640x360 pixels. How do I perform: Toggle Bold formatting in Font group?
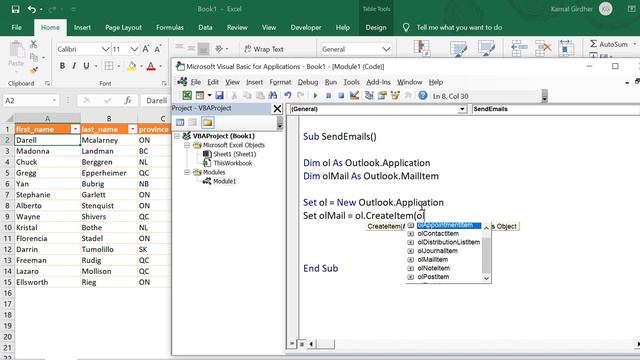(x=62, y=66)
